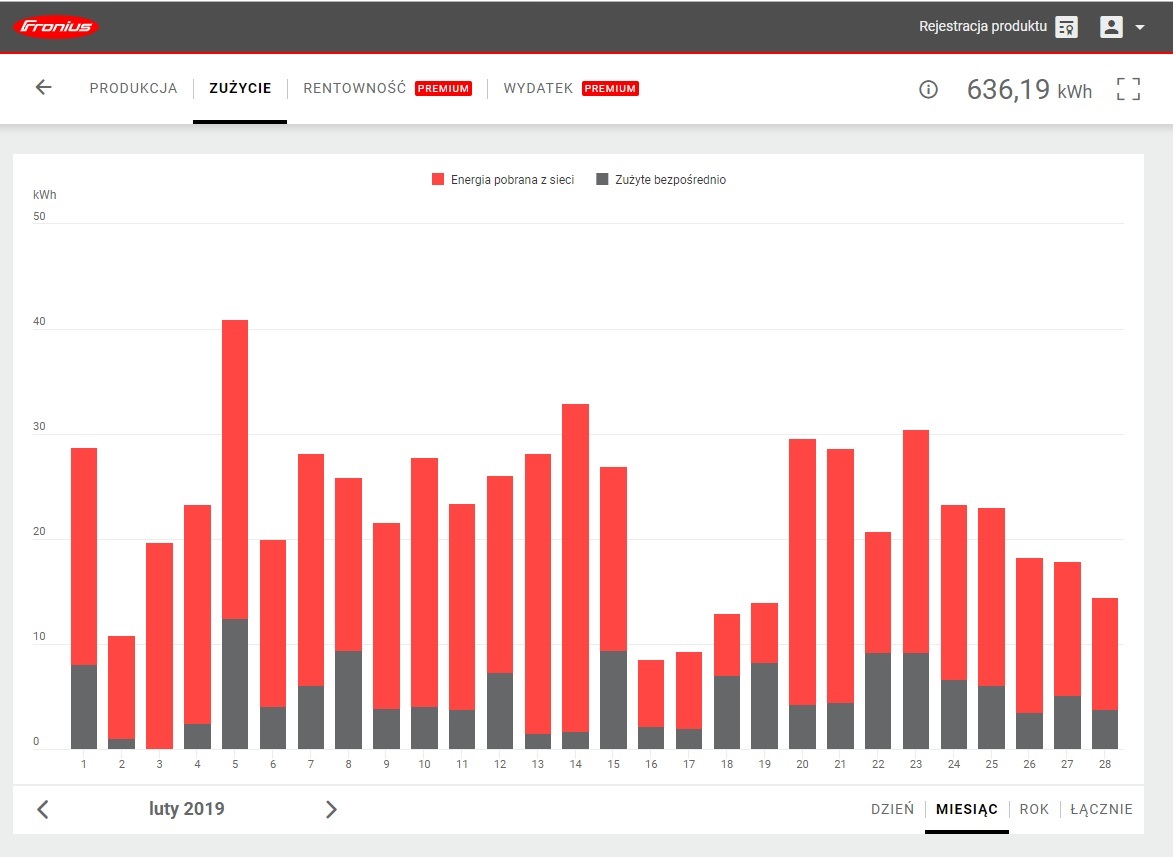This screenshot has height=857, width=1173.
Task: Toggle the Zużyte bezpośrednio legend entry
Action: [661, 180]
